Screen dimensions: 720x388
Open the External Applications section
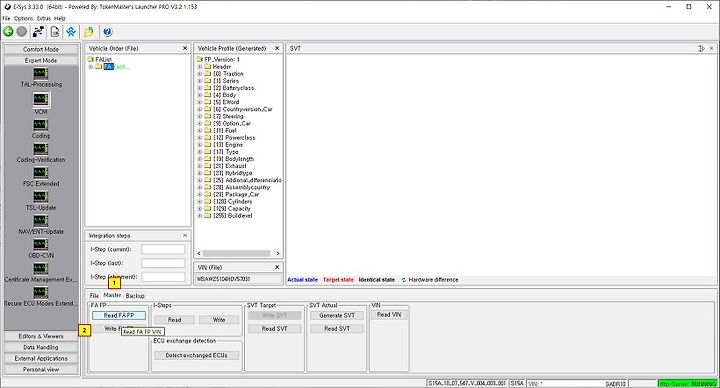click(x=41, y=358)
